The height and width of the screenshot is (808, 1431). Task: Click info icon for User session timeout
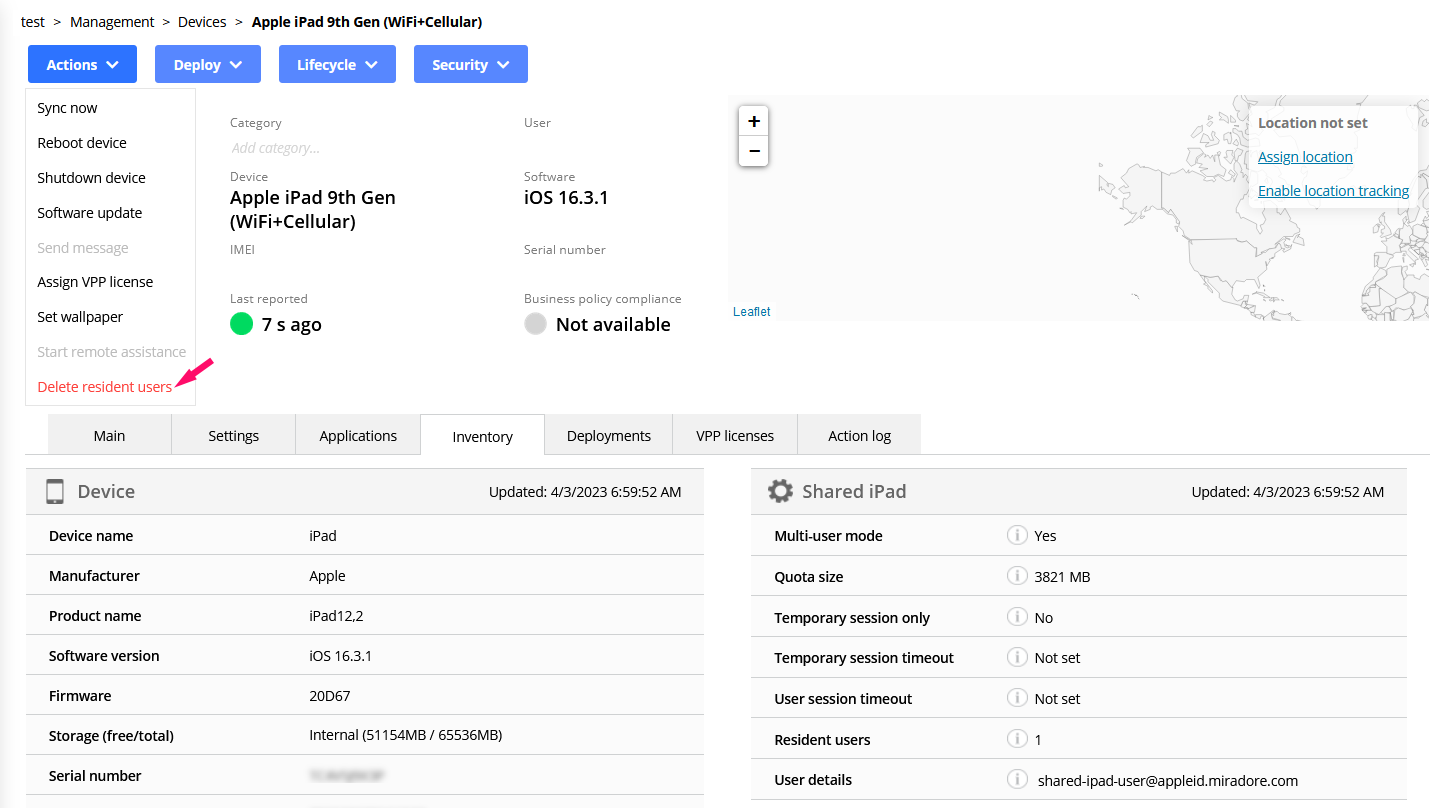pyautogui.click(x=1017, y=698)
